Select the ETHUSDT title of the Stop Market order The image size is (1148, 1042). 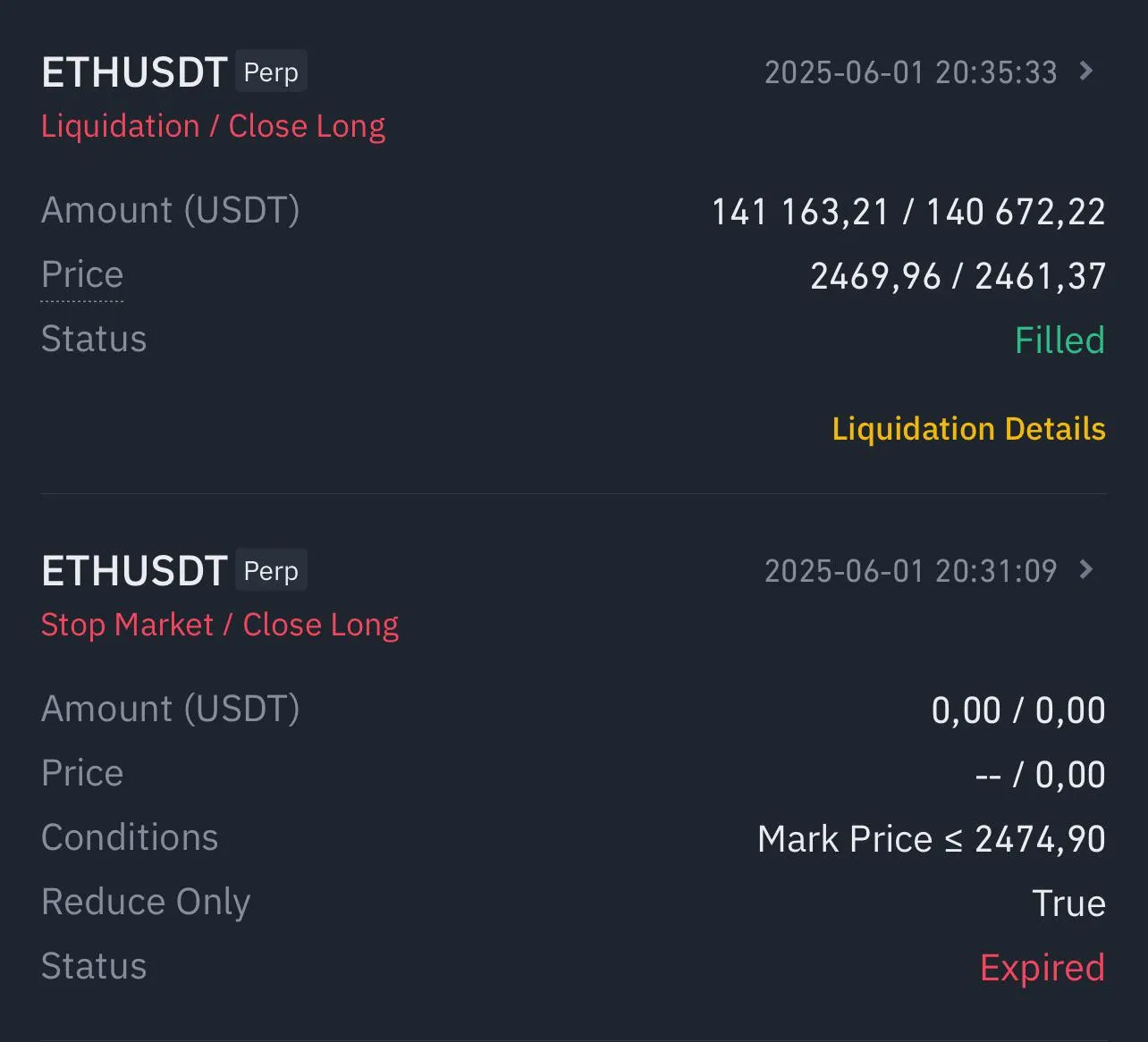134,571
